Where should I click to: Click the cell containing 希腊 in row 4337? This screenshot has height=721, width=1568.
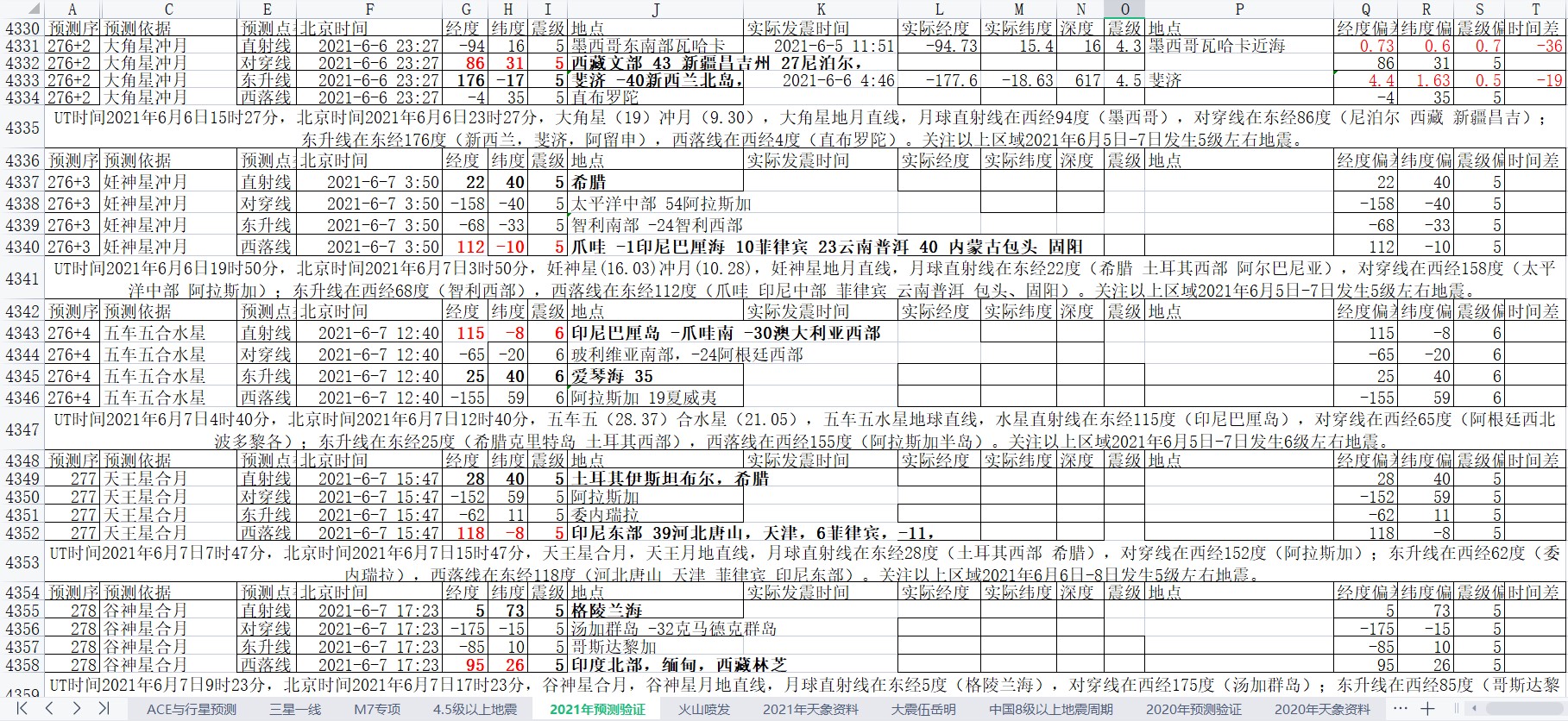[655, 182]
